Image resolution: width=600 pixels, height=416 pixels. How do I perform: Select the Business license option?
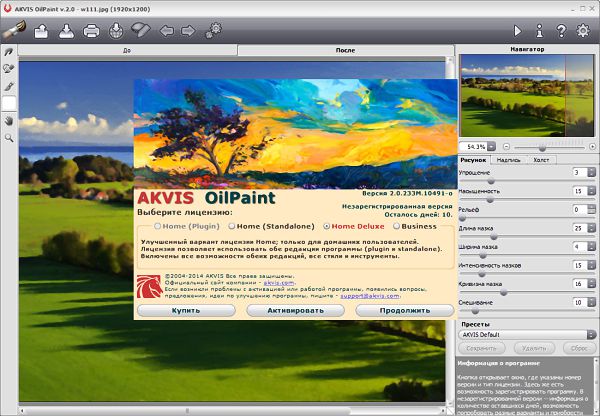397,226
